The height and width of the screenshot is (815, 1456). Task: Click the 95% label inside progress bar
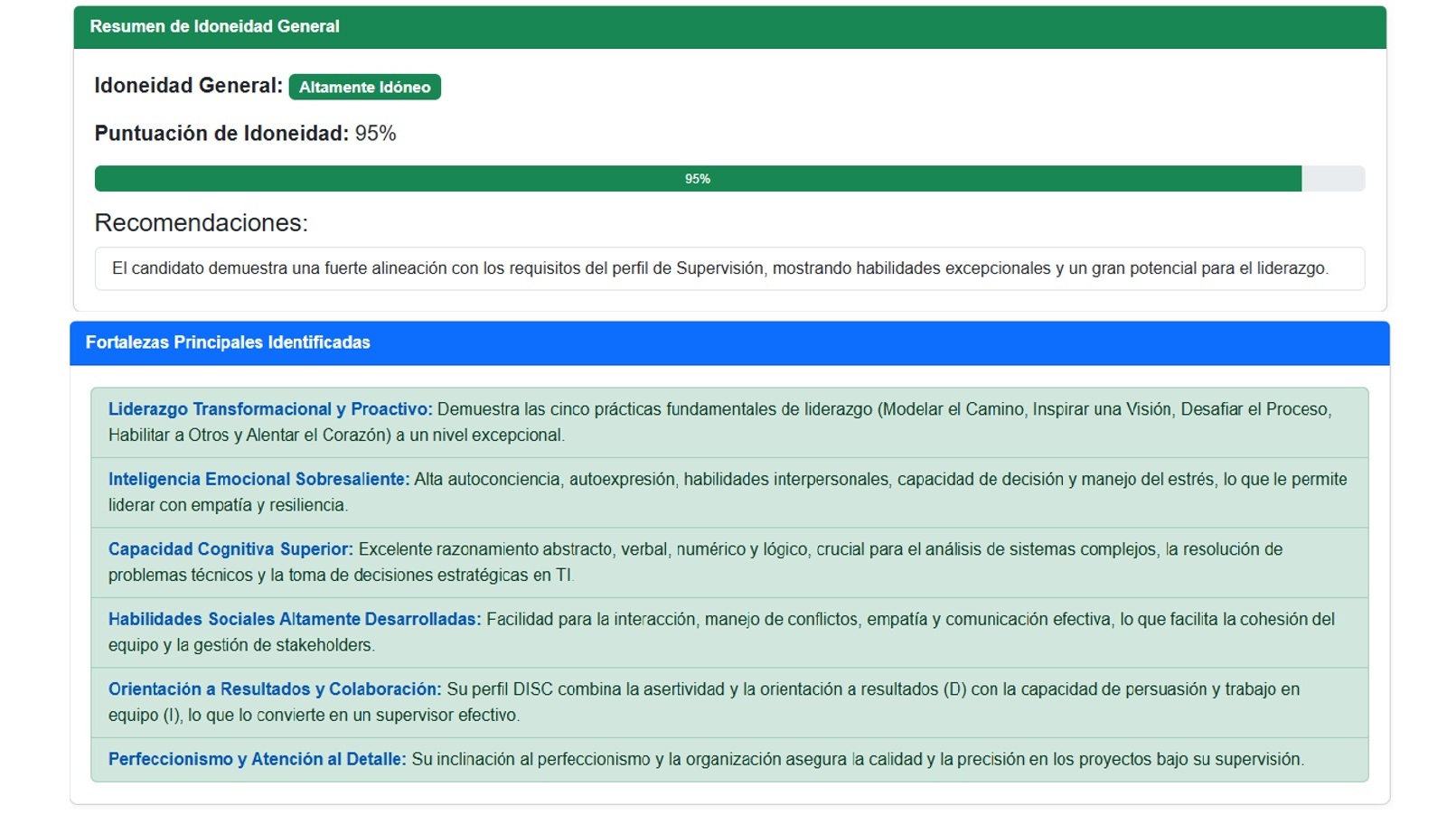click(697, 179)
